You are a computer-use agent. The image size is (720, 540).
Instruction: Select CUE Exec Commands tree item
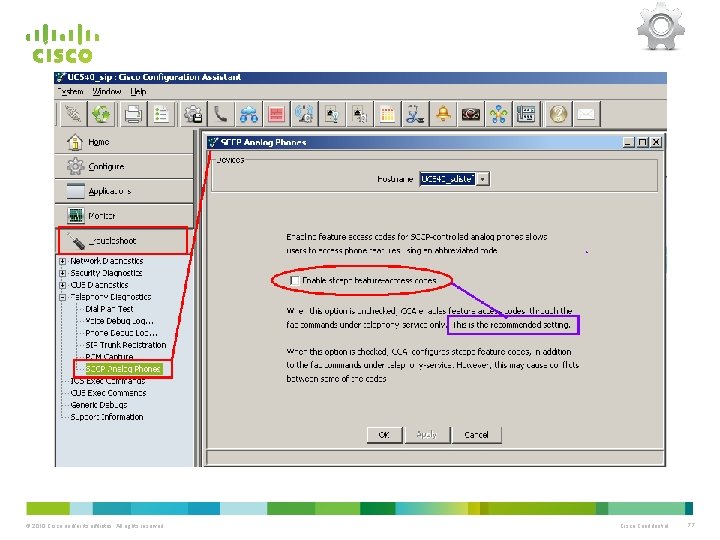(108, 393)
